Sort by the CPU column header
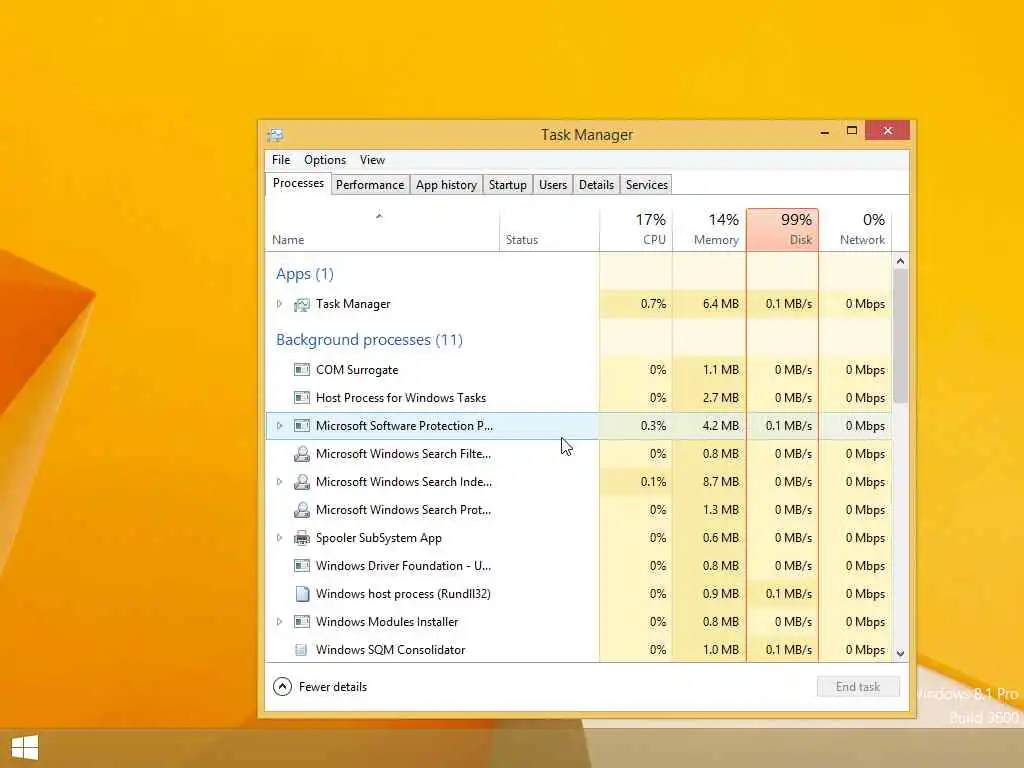1024x768 pixels. coord(636,230)
